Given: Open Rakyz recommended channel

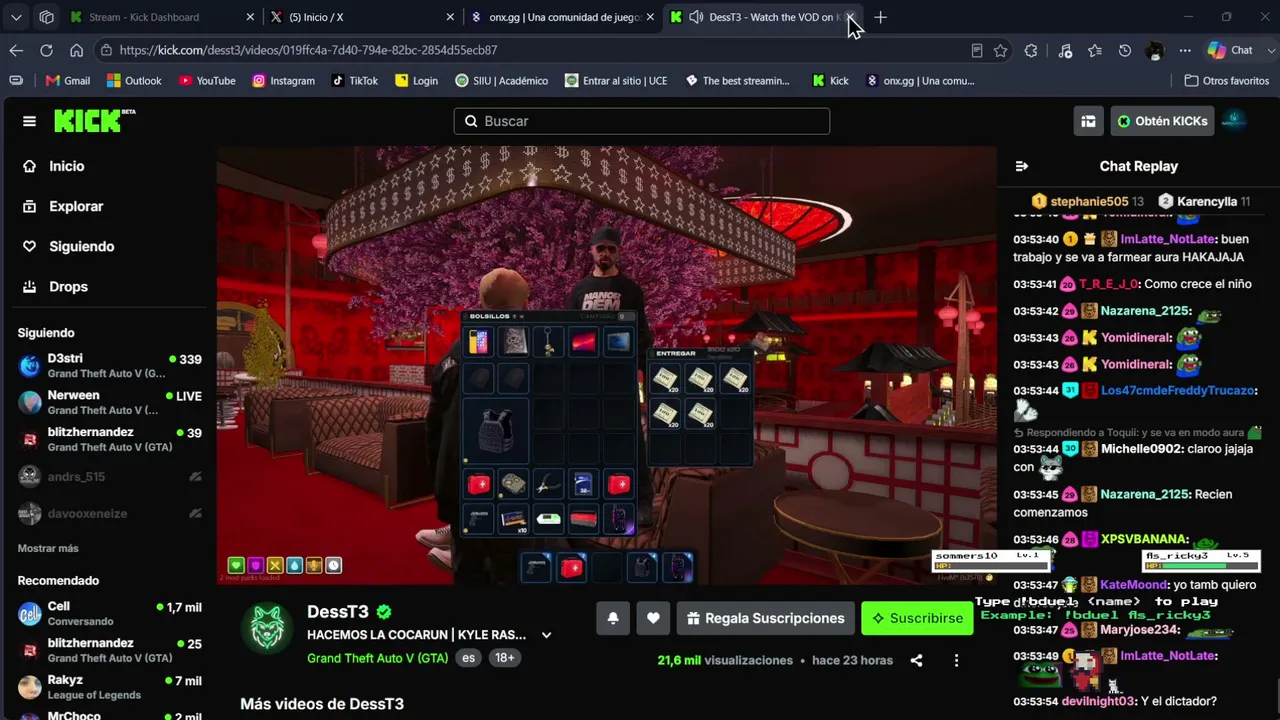Looking at the screenshot, I should [x=109, y=686].
